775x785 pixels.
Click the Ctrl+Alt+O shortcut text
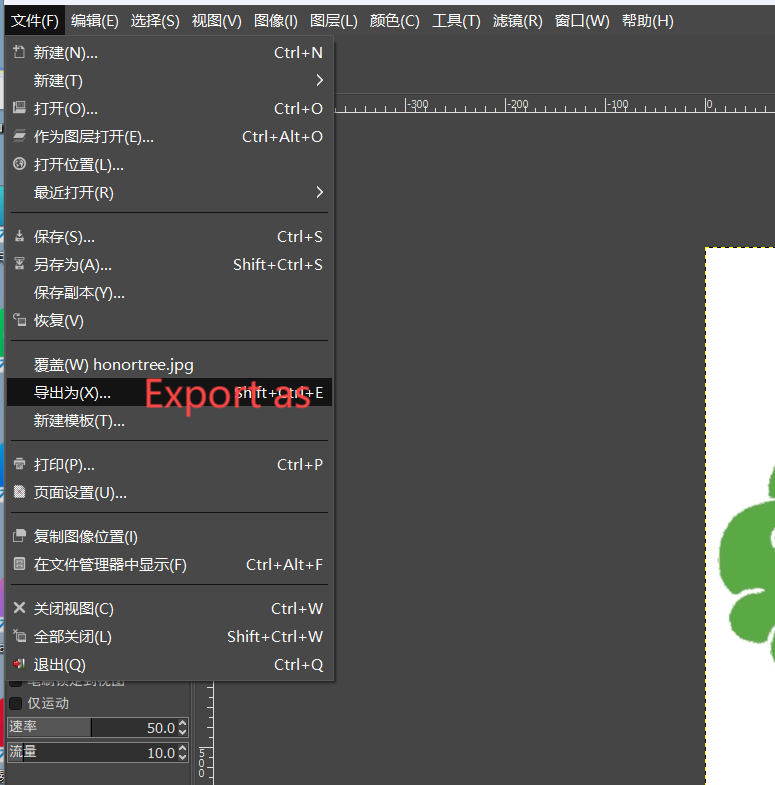point(282,137)
